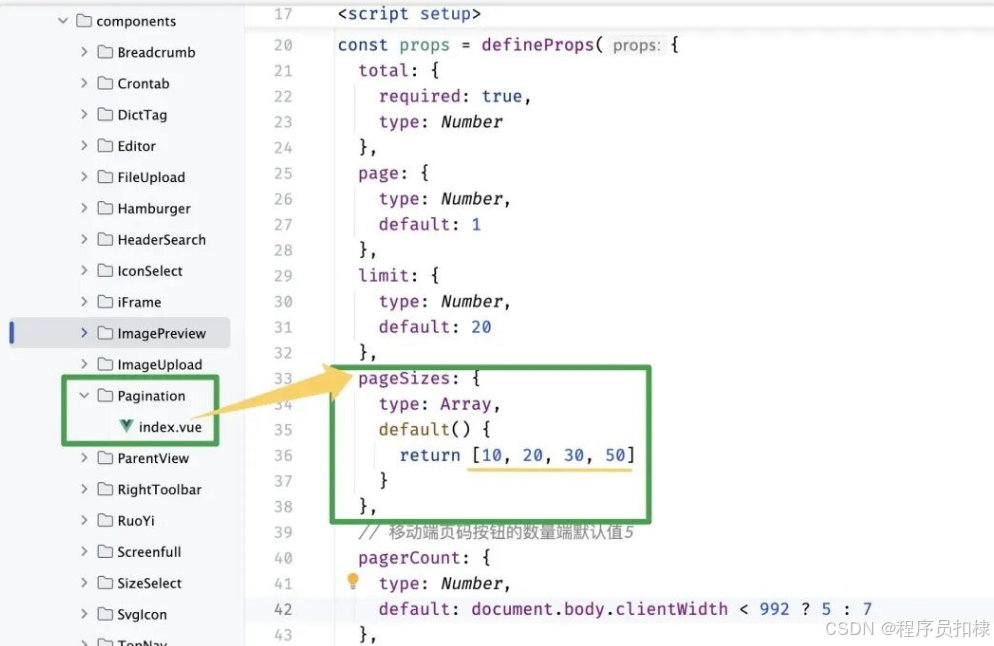Screen dimensions: 994x646
Task: Expand the ImagePreview folder chevron
Action: [84, 333]
